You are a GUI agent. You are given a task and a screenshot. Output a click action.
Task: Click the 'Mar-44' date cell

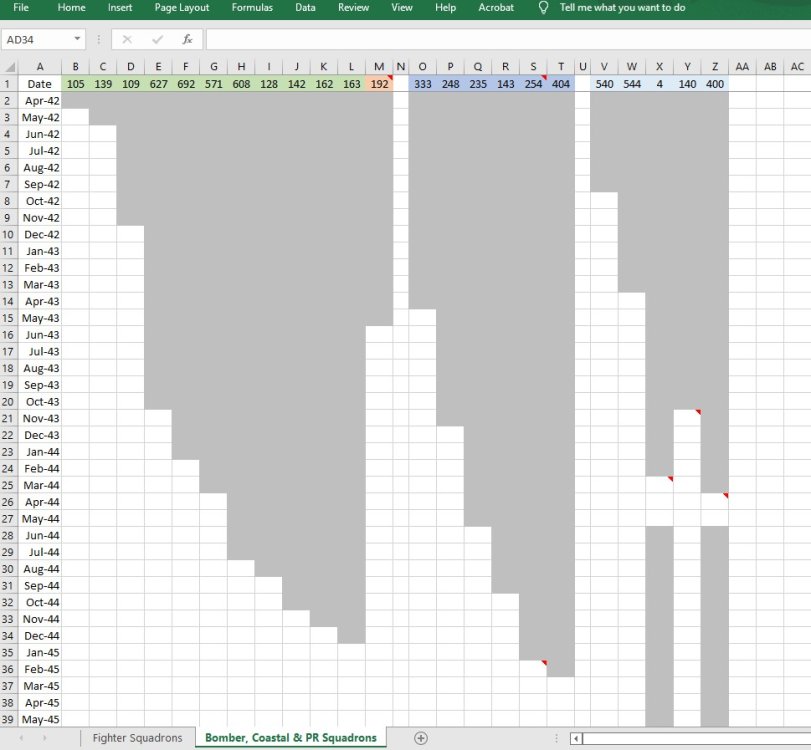pos(39,485)
